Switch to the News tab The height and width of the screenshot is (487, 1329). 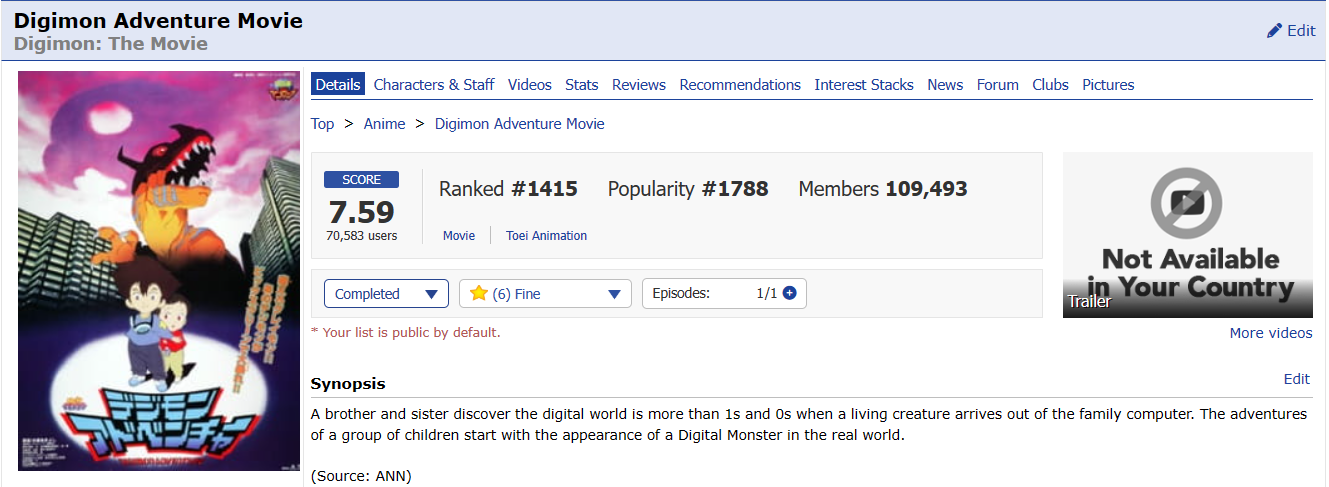(x=945, y=85)
